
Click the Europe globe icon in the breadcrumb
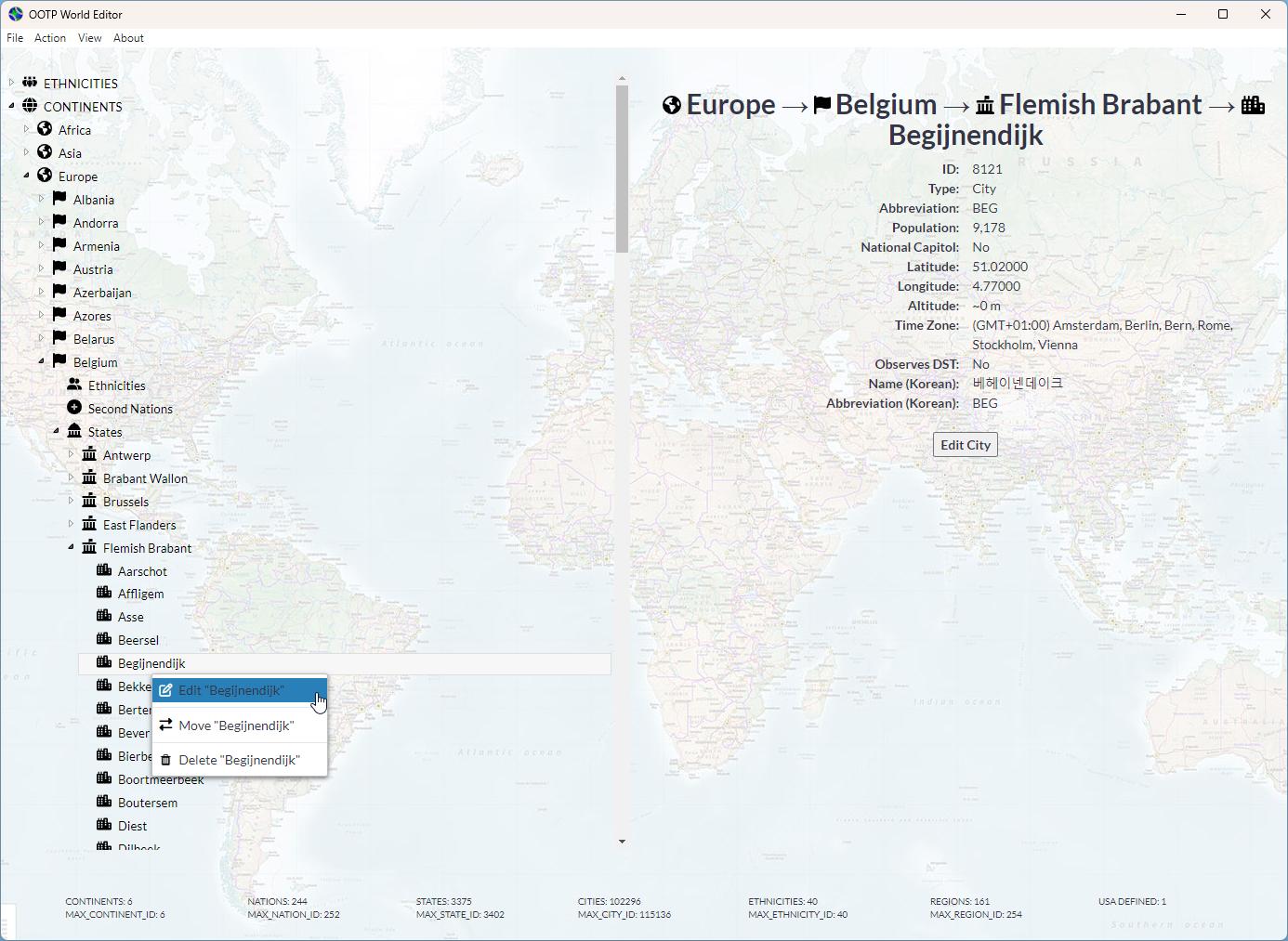(671, 104)
